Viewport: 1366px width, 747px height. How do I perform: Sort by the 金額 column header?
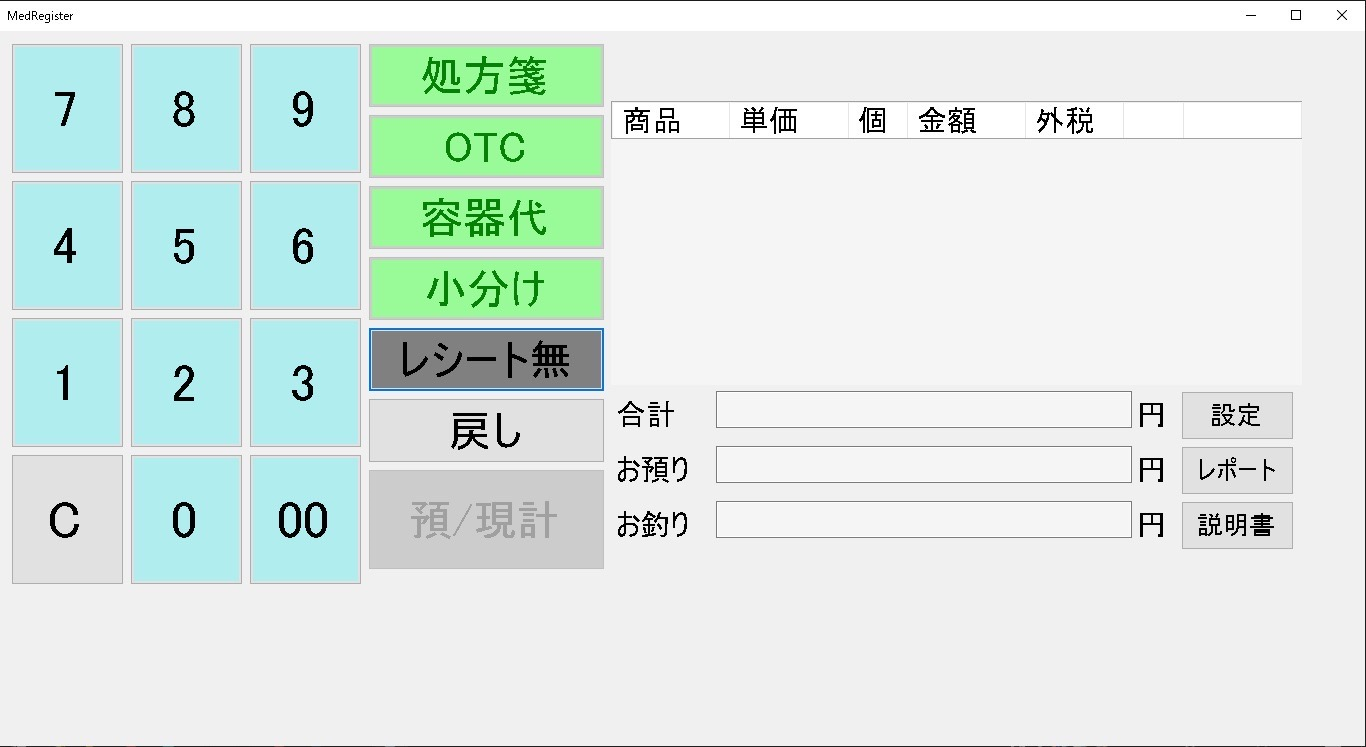pyautogui.click(x=966, y=120)
